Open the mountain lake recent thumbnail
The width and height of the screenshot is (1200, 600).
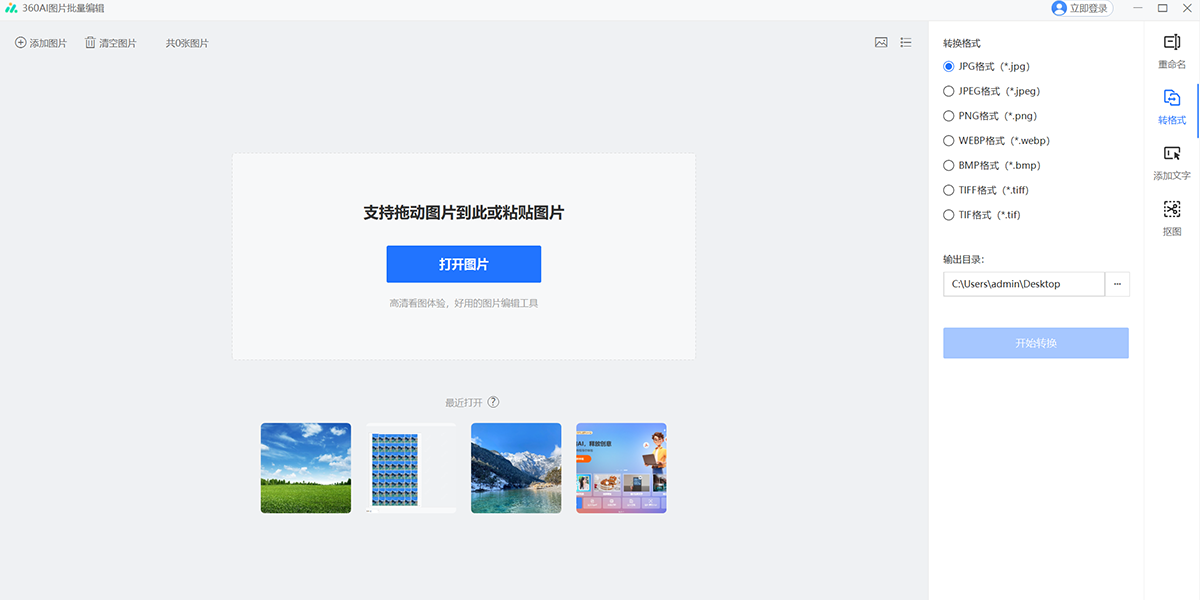click(x=516, y=468)
